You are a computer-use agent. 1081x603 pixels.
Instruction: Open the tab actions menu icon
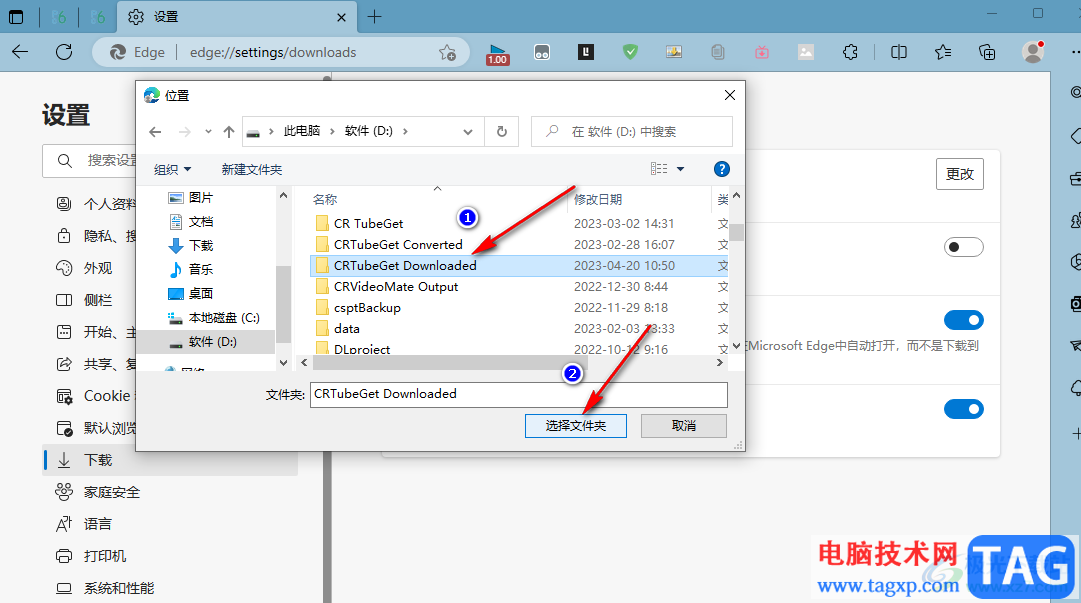point(16,17)
